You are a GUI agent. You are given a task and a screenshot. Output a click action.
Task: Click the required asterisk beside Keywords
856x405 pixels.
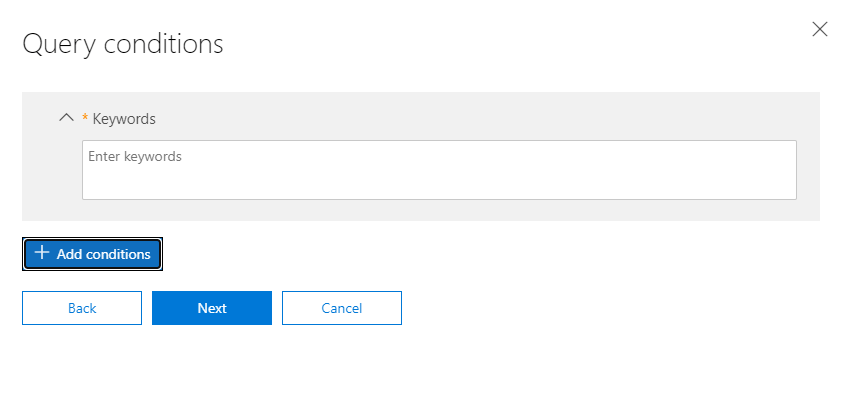(85, 119)
